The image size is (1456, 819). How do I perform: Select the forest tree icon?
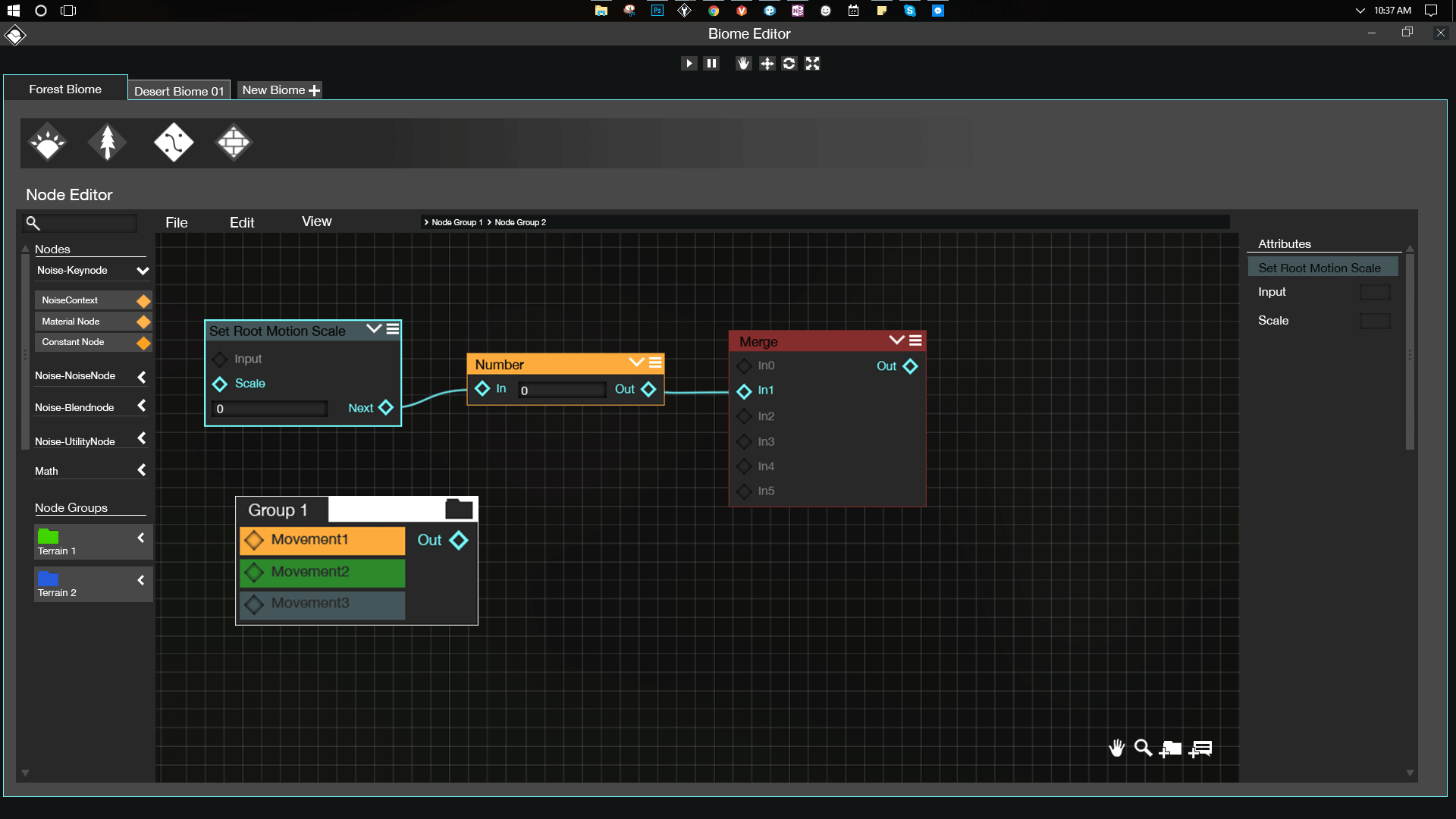(x=107, y=143)
